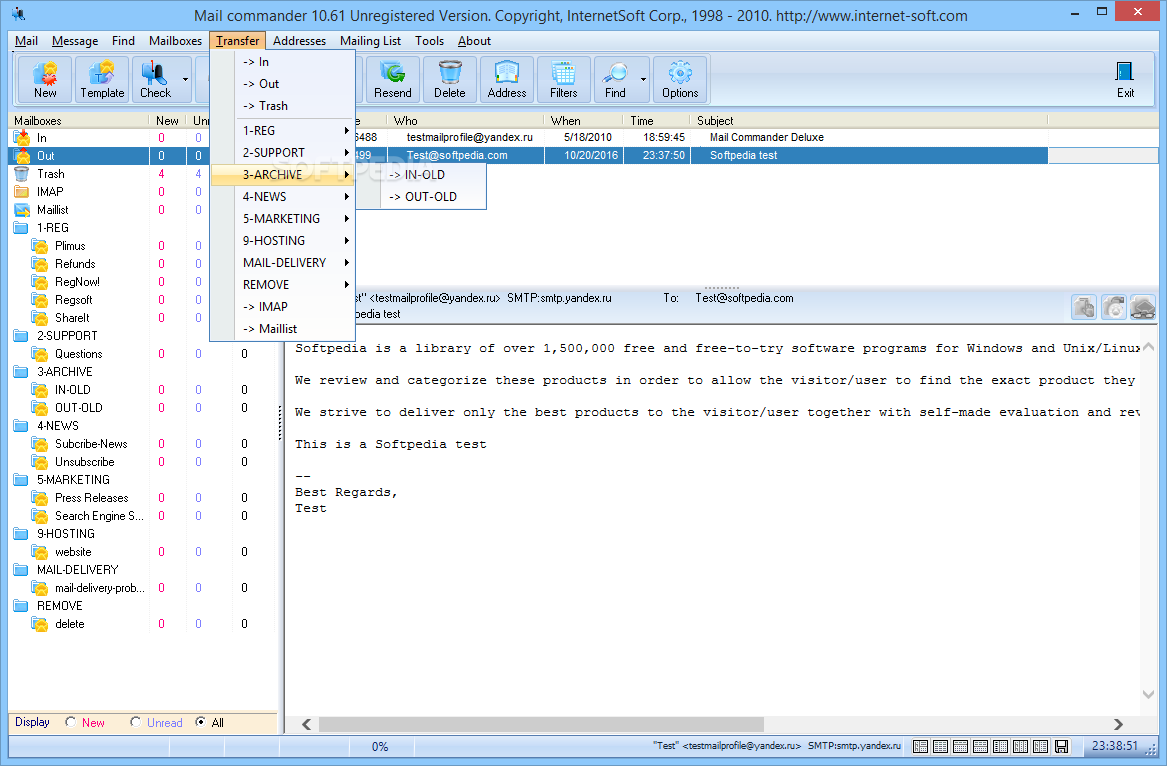Open the Mail menu
The image size is (1167, 766).
[26, 41]
